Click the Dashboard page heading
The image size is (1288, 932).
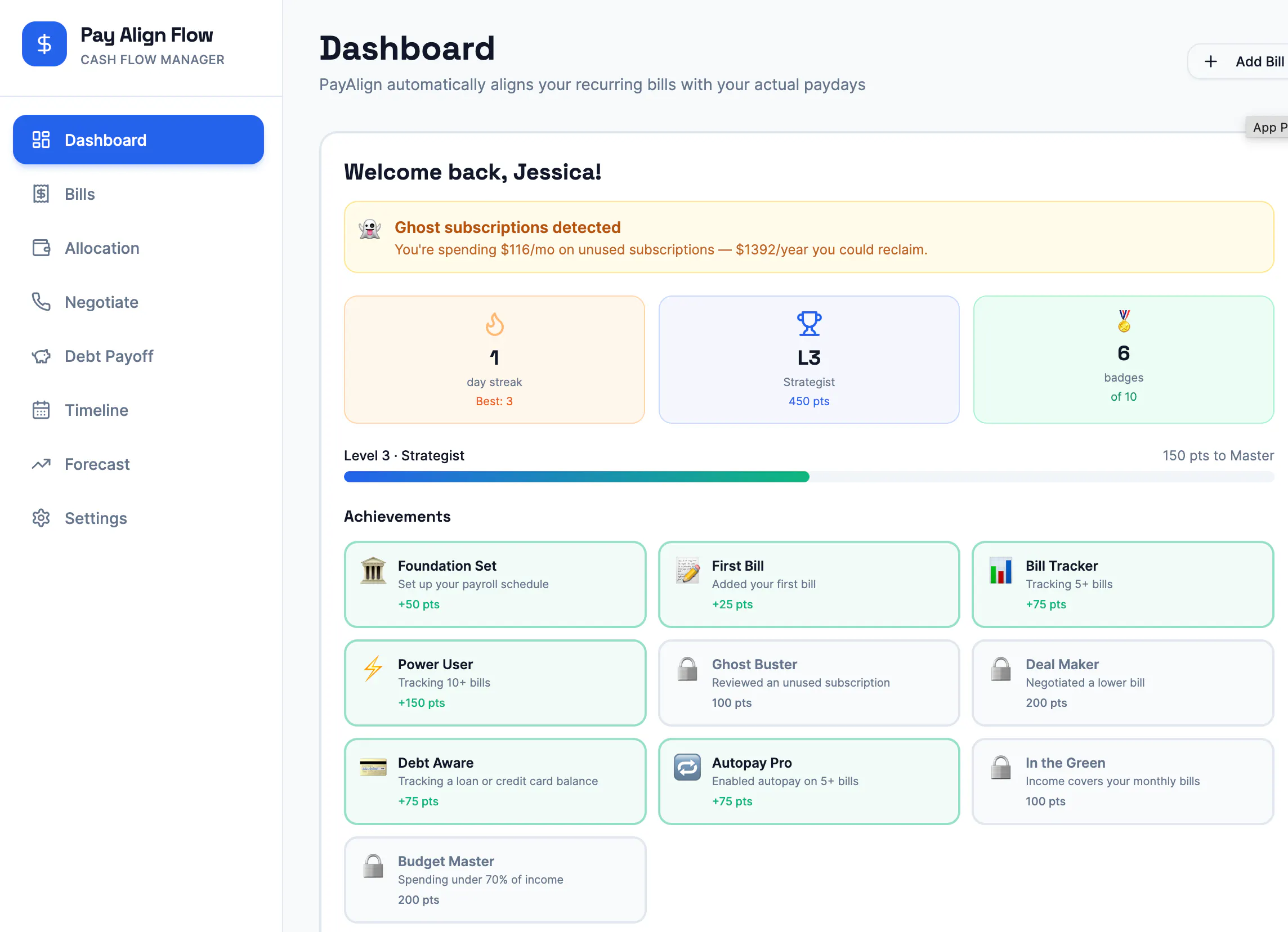tap(406, 48)
